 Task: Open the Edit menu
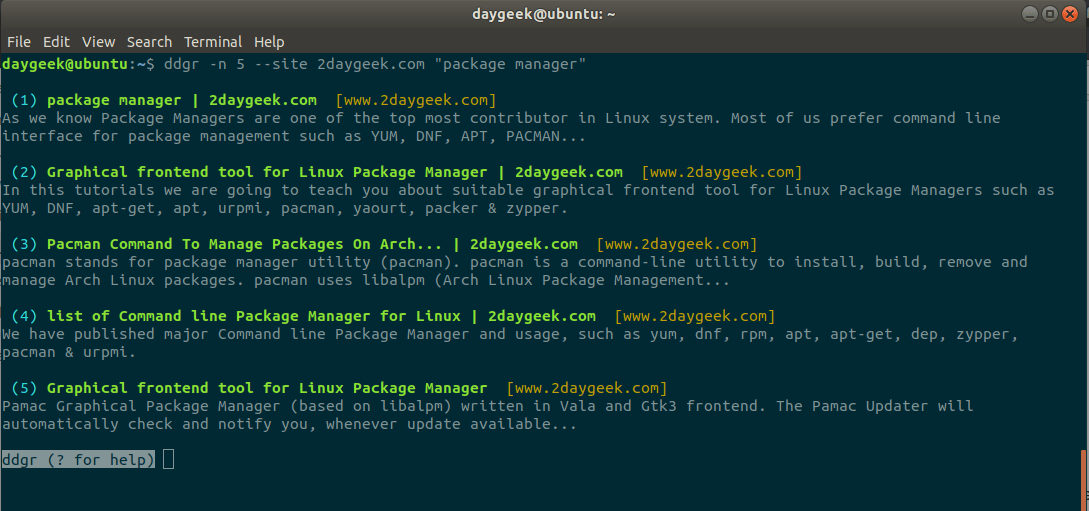56,42
